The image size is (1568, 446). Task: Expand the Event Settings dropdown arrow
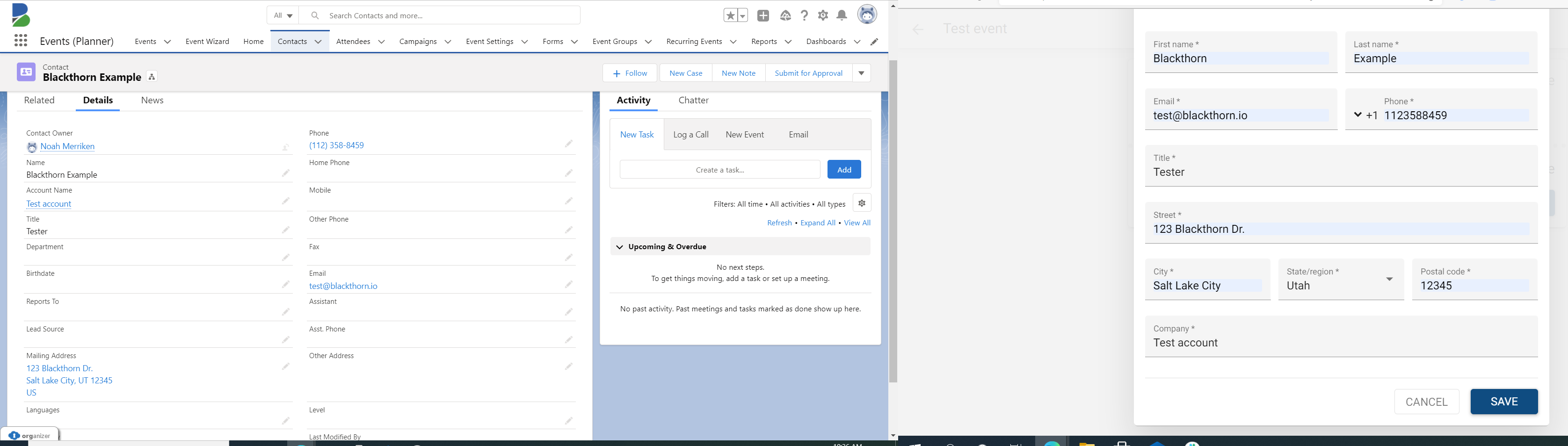point(524,42)
